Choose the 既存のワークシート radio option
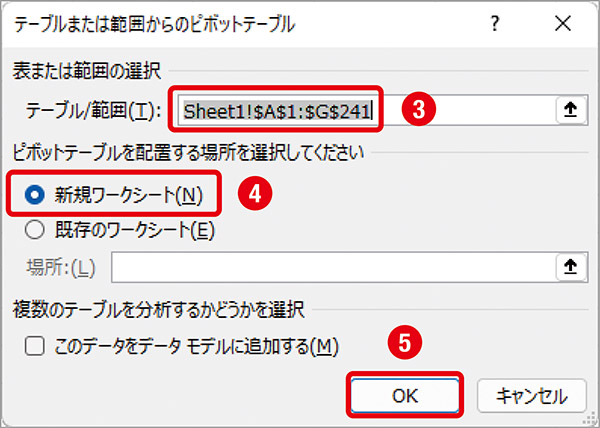 (36, 229)
